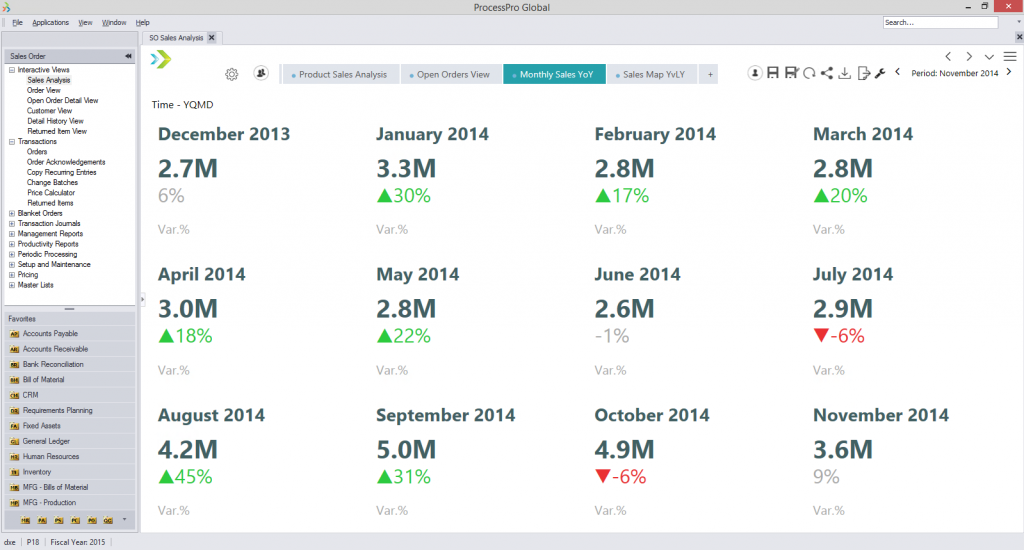Screen dimensions: 1024x550
Task: Collapse the Interactive Views tree node
Action: click(x=11, y=70)
